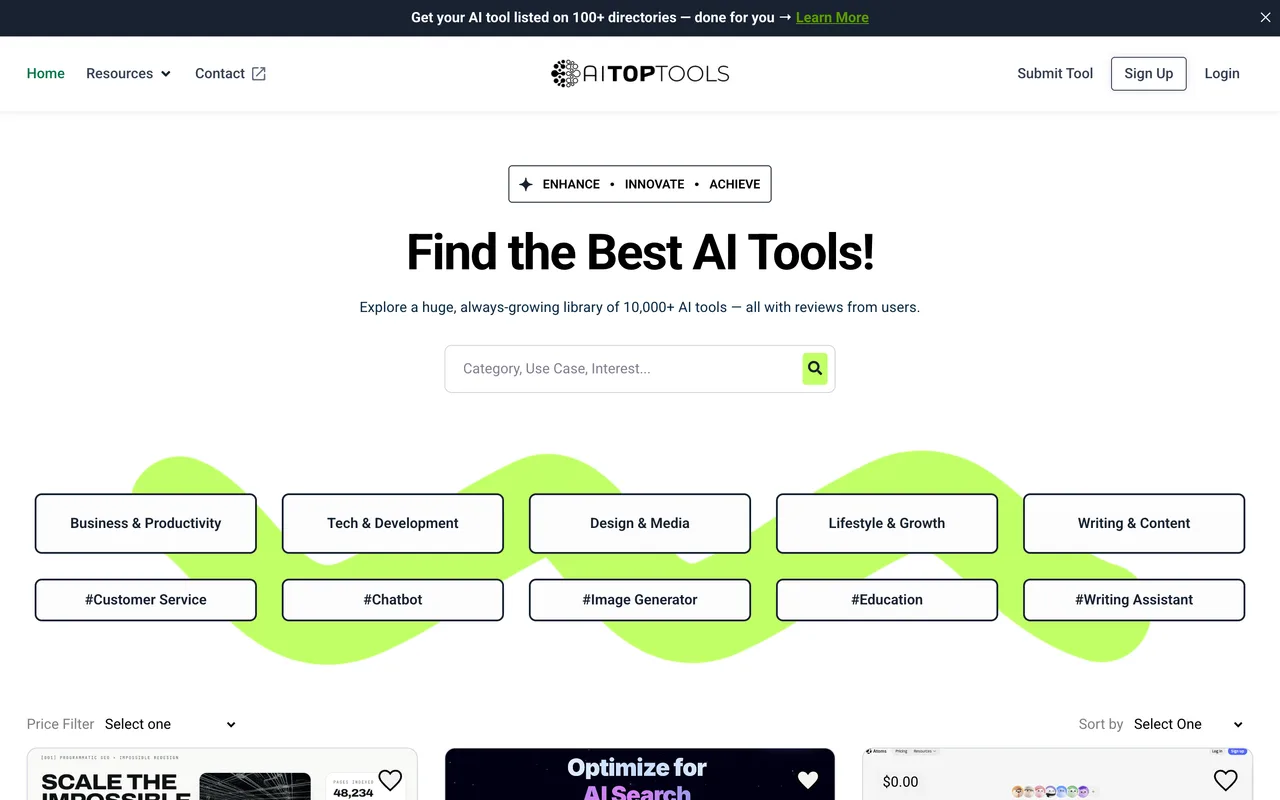
Task: Click the AI Top Tools logo
Action: [640, 73]
